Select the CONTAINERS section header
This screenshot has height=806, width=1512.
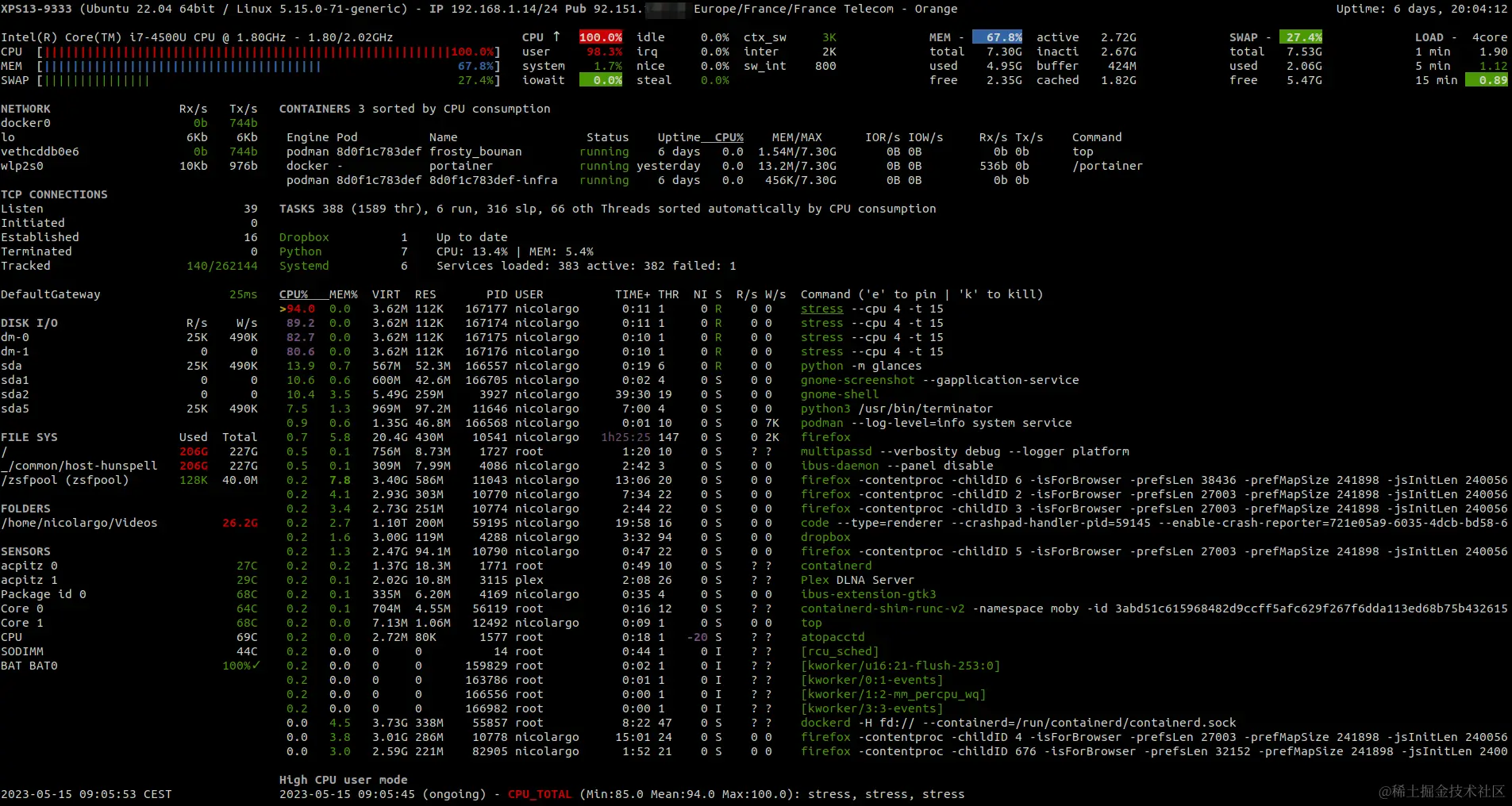314,109
